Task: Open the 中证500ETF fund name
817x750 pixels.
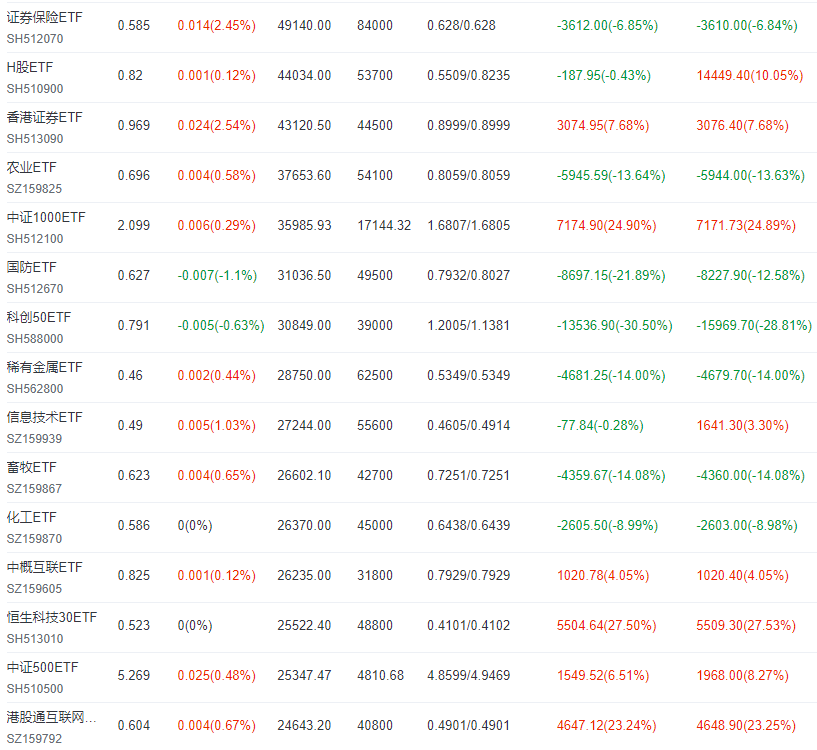Action: [x=42, y=668]
